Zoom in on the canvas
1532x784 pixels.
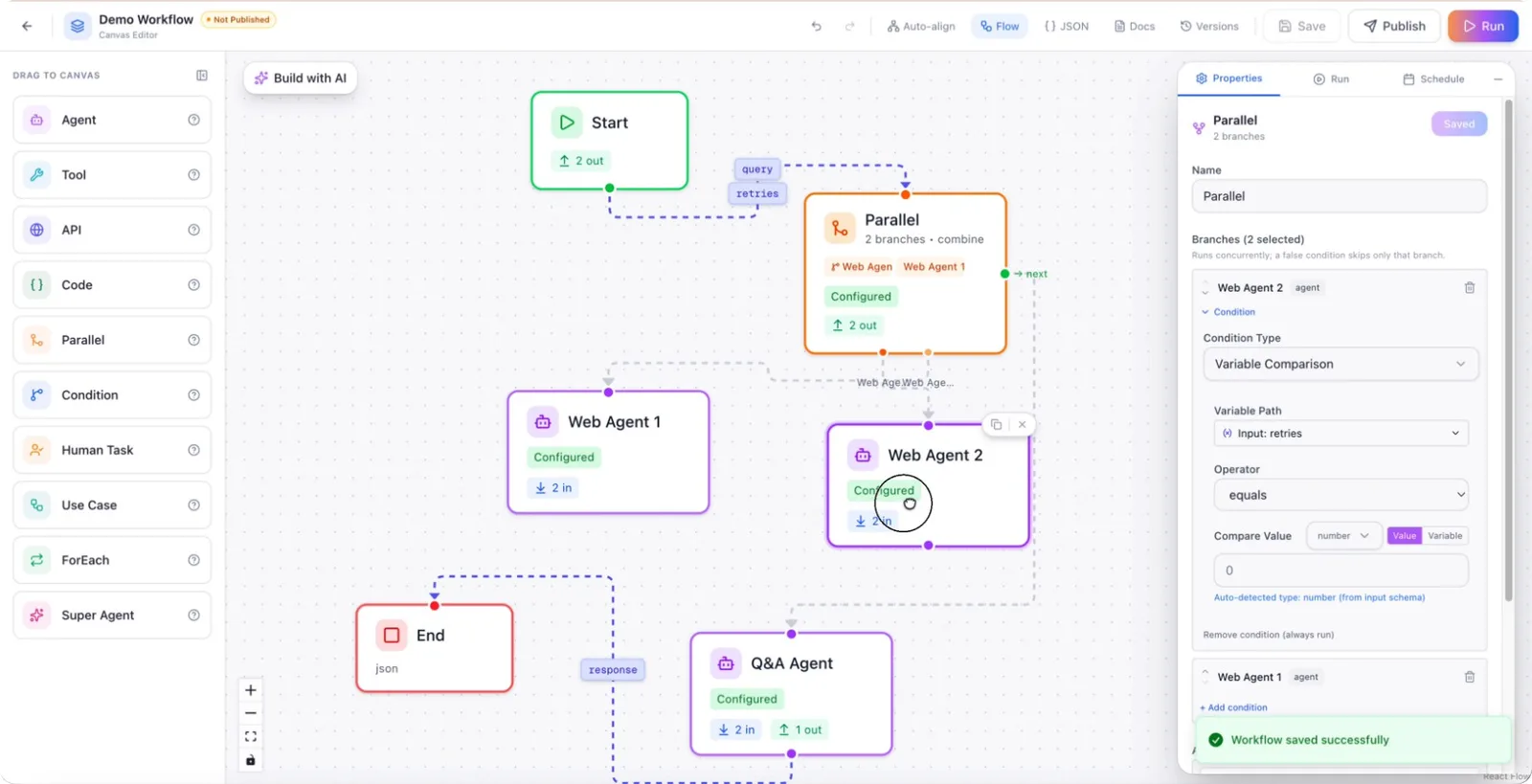point(251,690)
